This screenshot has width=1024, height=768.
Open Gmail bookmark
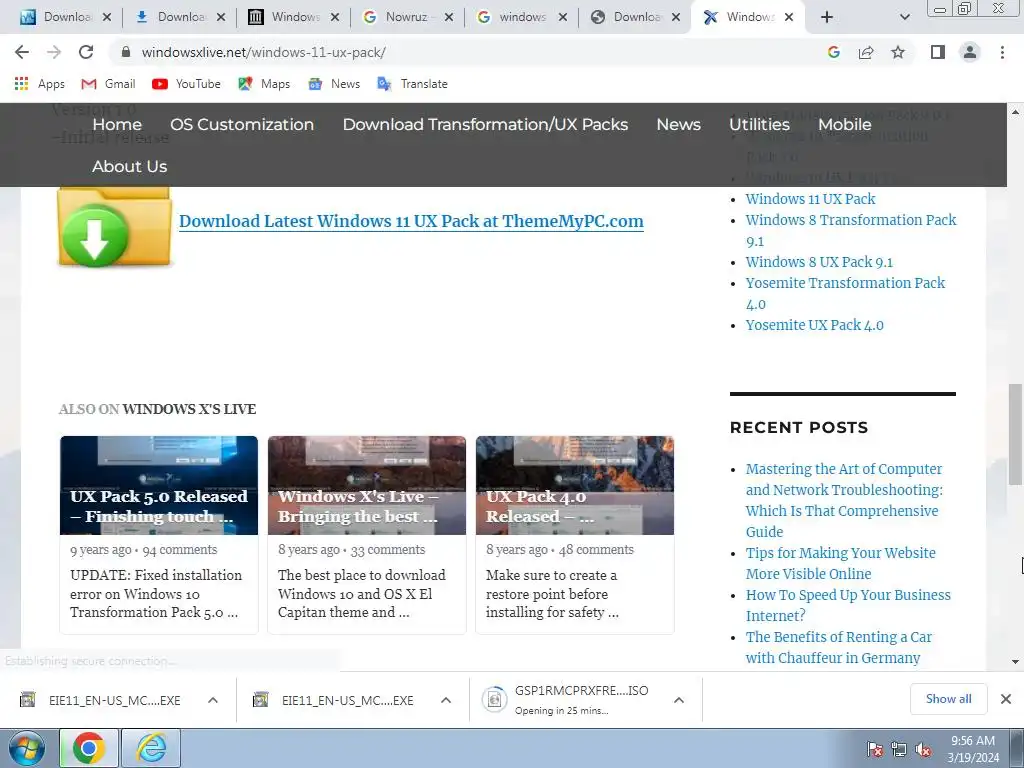[108, 84]
